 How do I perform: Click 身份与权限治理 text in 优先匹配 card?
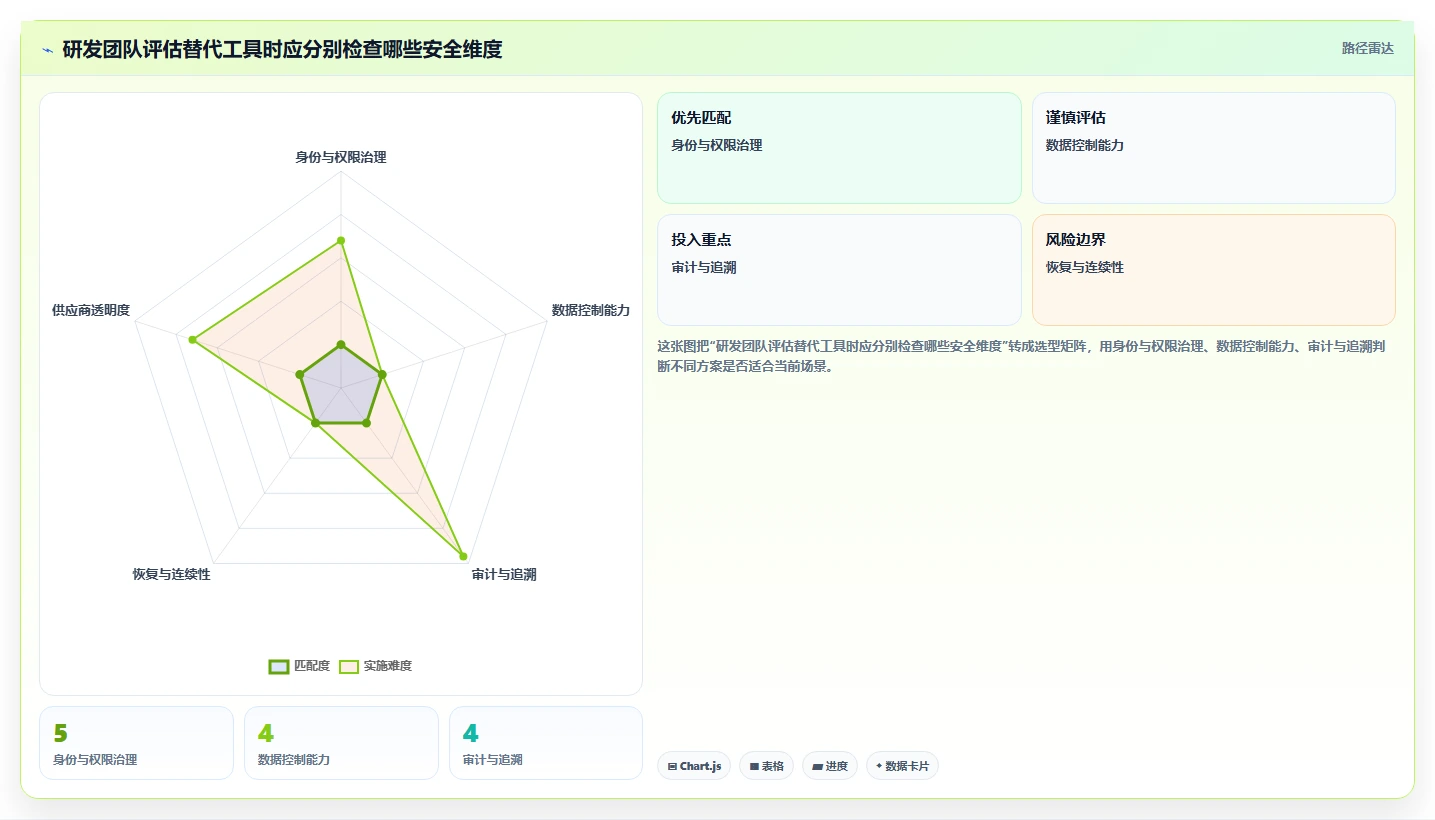point(717,145)
